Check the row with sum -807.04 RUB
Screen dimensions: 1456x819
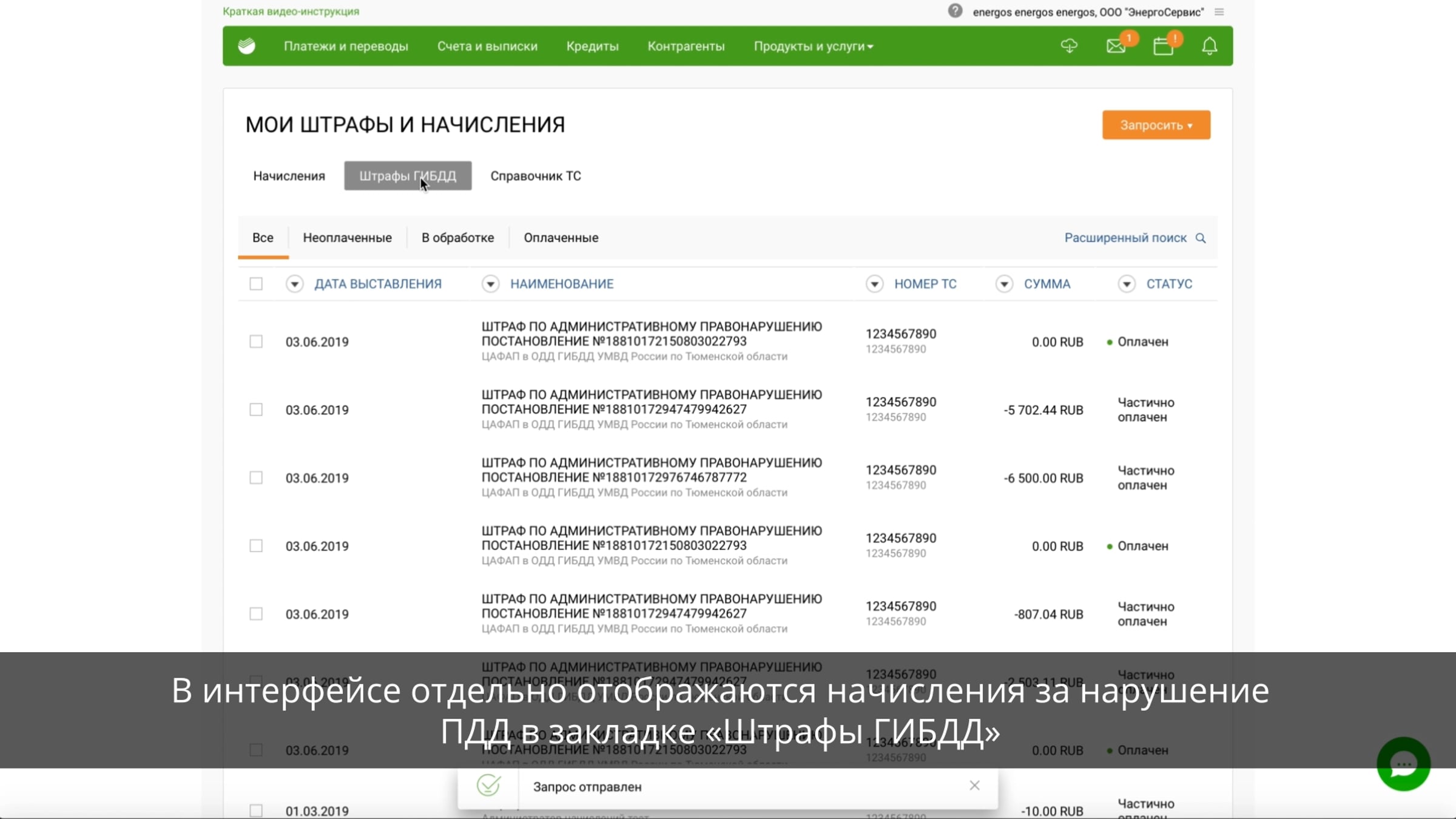click(x=256, y=614)
